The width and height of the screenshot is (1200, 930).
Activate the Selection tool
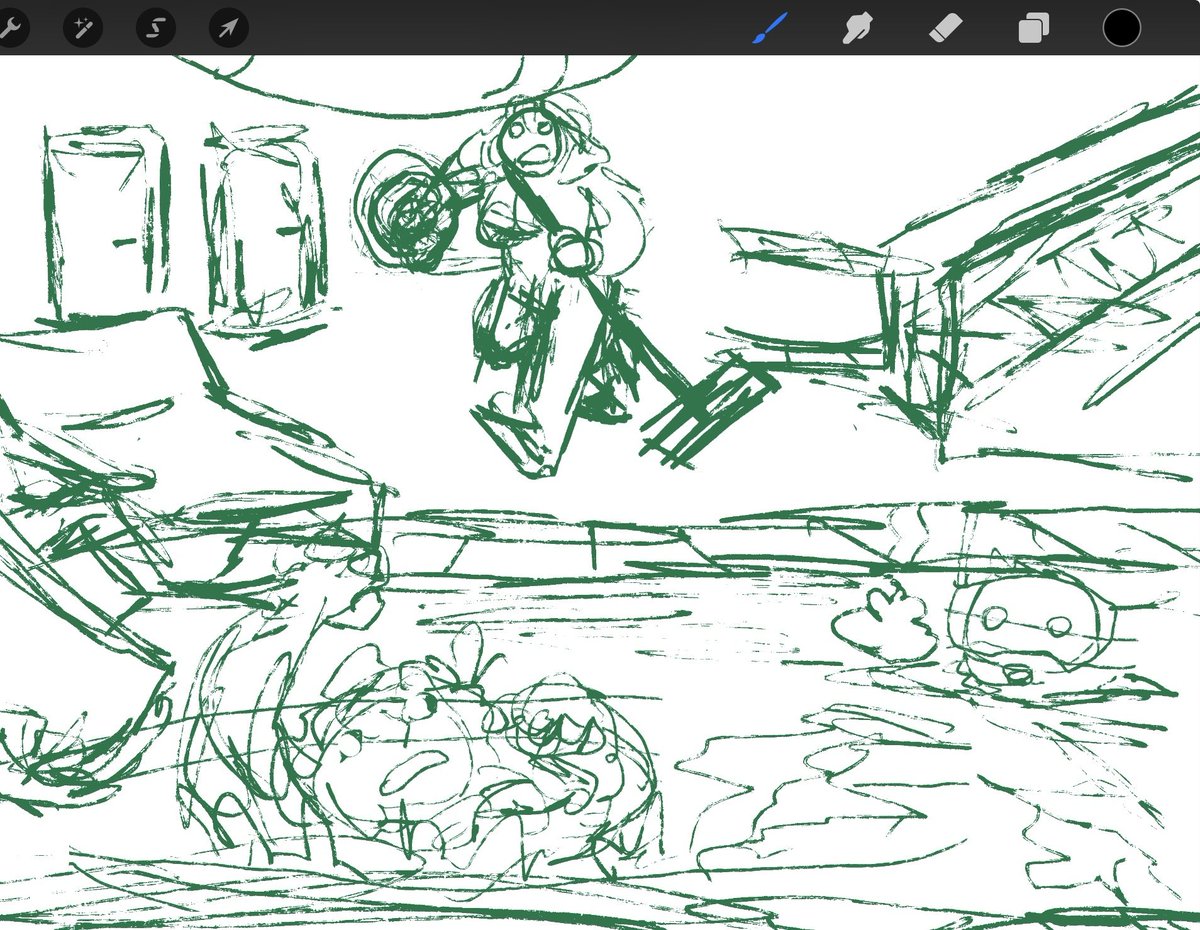pos(156,27)
